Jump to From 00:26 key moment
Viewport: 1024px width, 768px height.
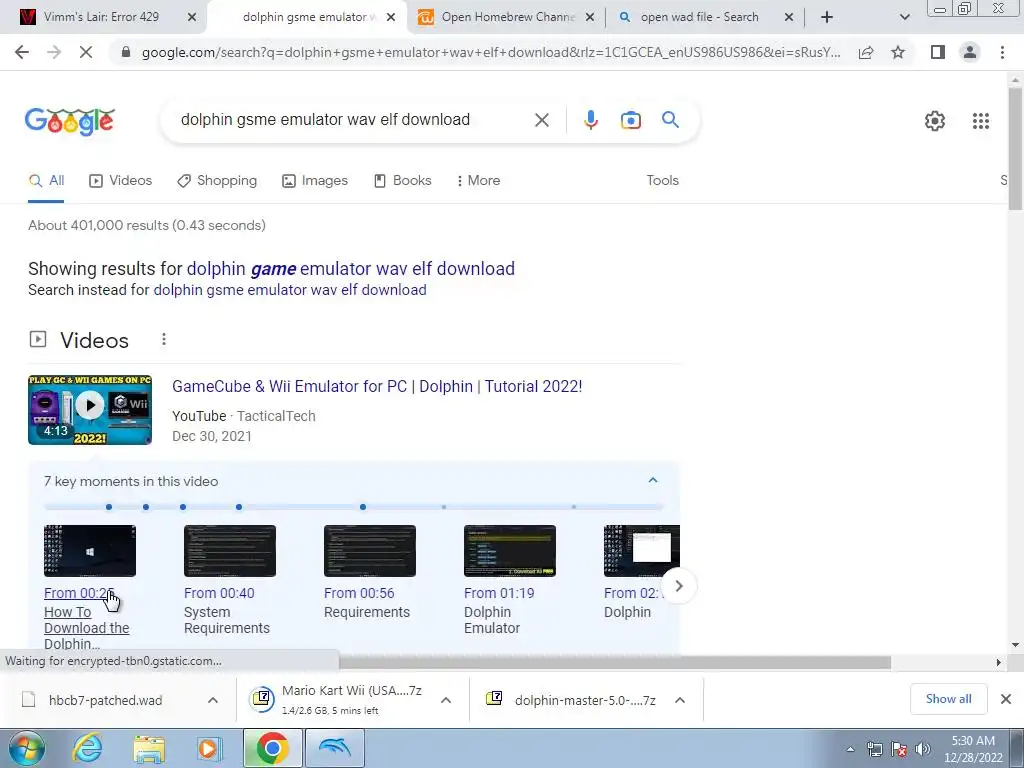click(79, 594)
